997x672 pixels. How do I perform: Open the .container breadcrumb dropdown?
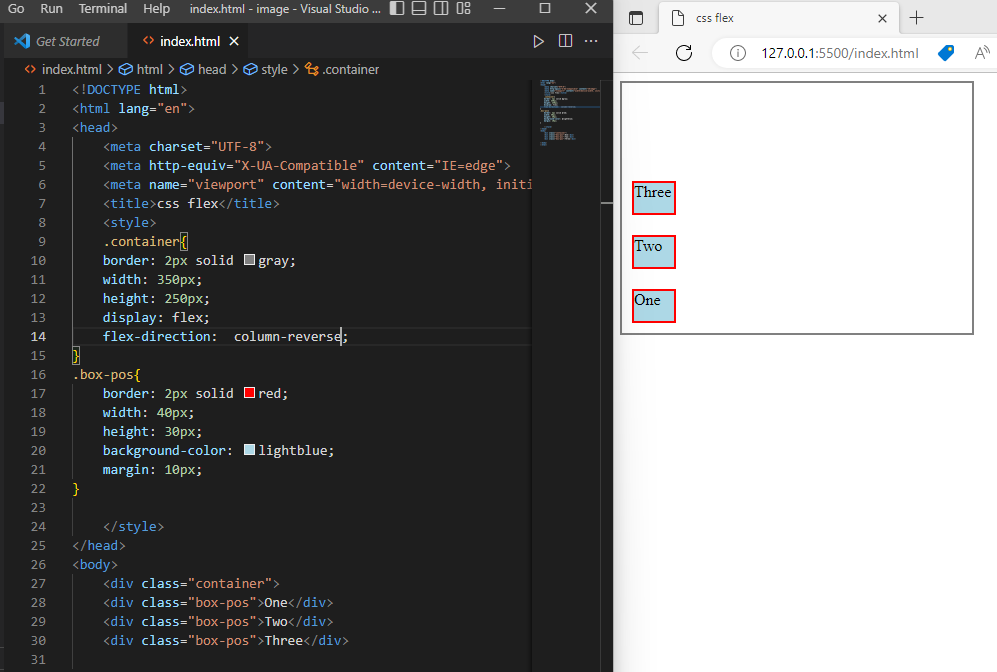pos(342,69)
